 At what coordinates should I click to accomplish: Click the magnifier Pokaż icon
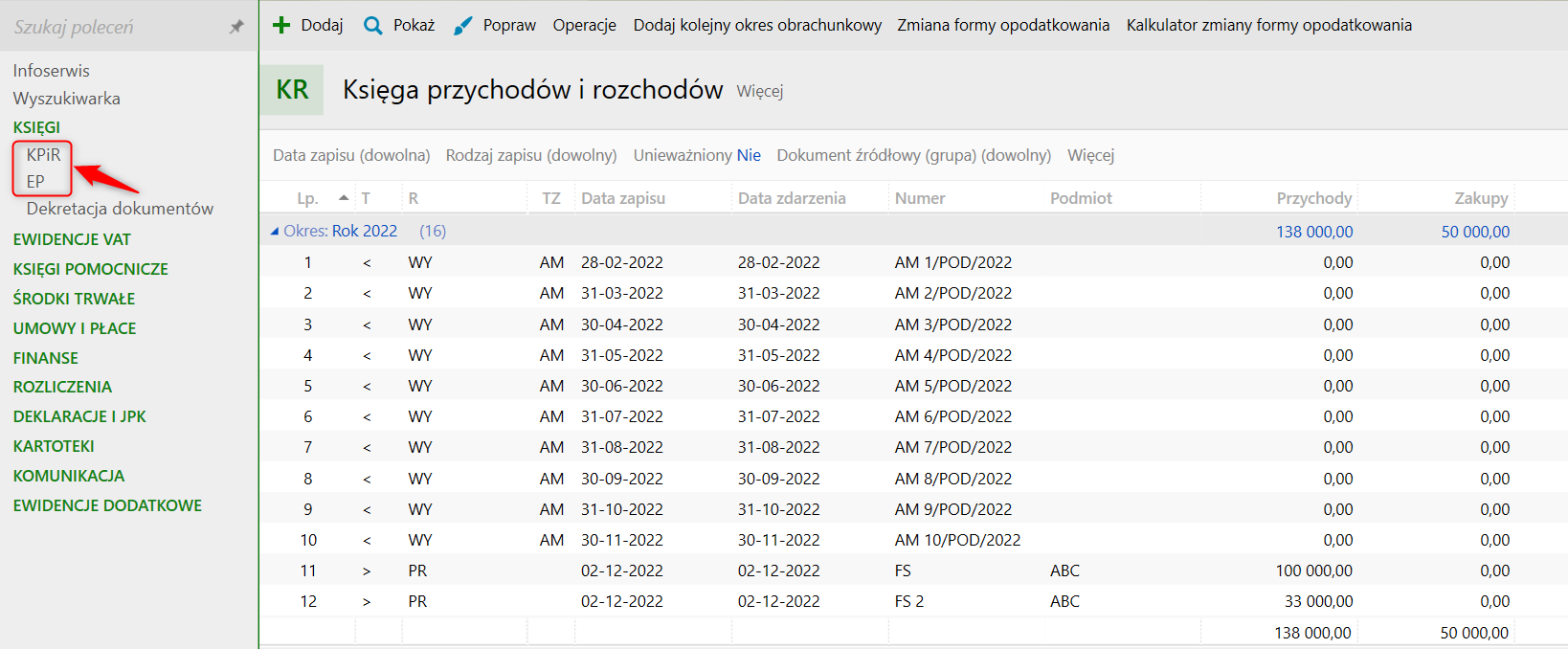[373, 26]
